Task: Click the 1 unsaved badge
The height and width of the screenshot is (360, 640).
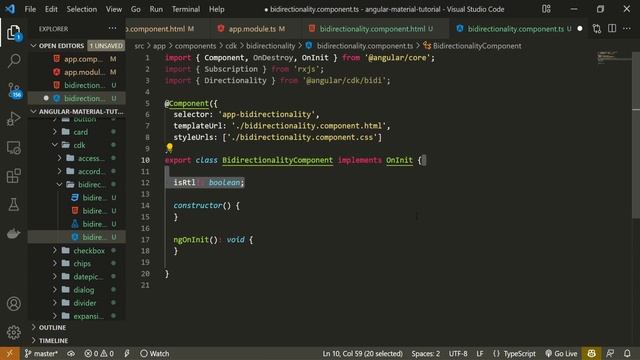Action: coord(106,46)
